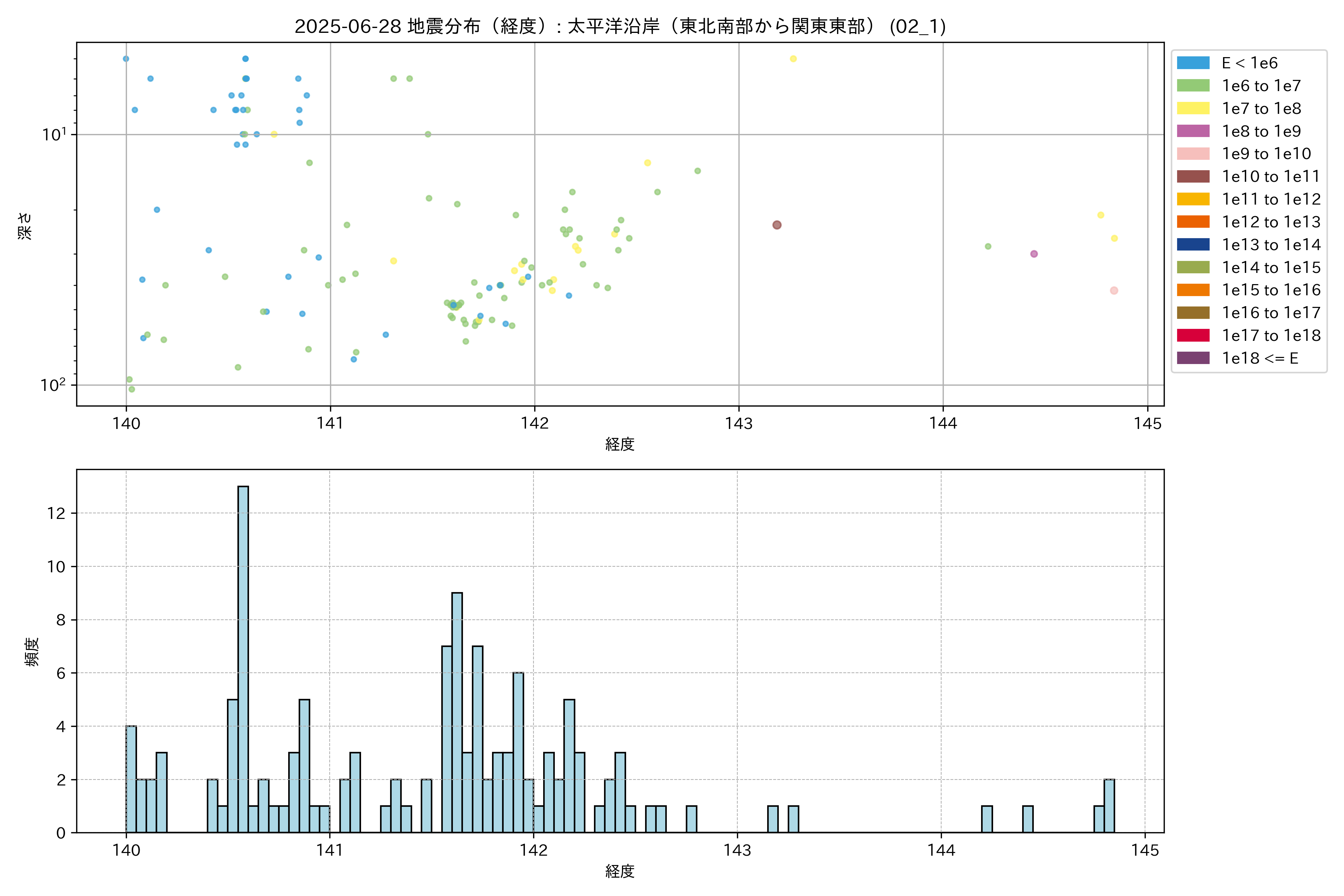Screen dimensions: 1344x896
Task: Click the purple 1e8 to 1e9 legend swatch
Action: coord(1192,131)
